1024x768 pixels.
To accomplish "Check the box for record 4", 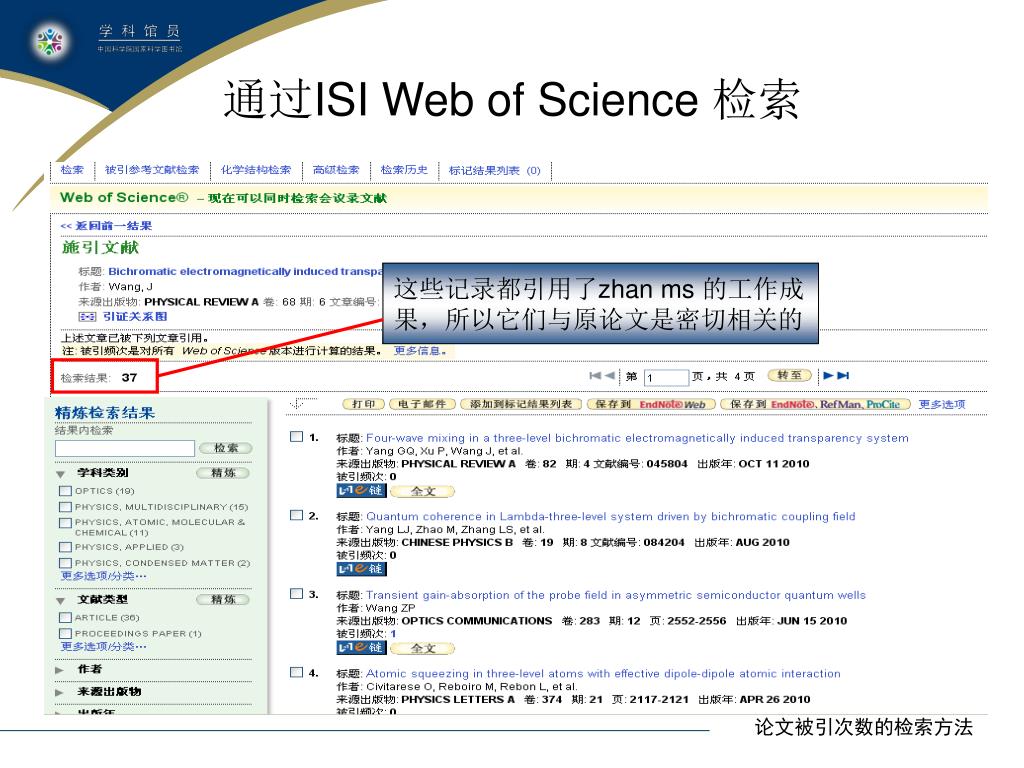I will pos(296,672).
